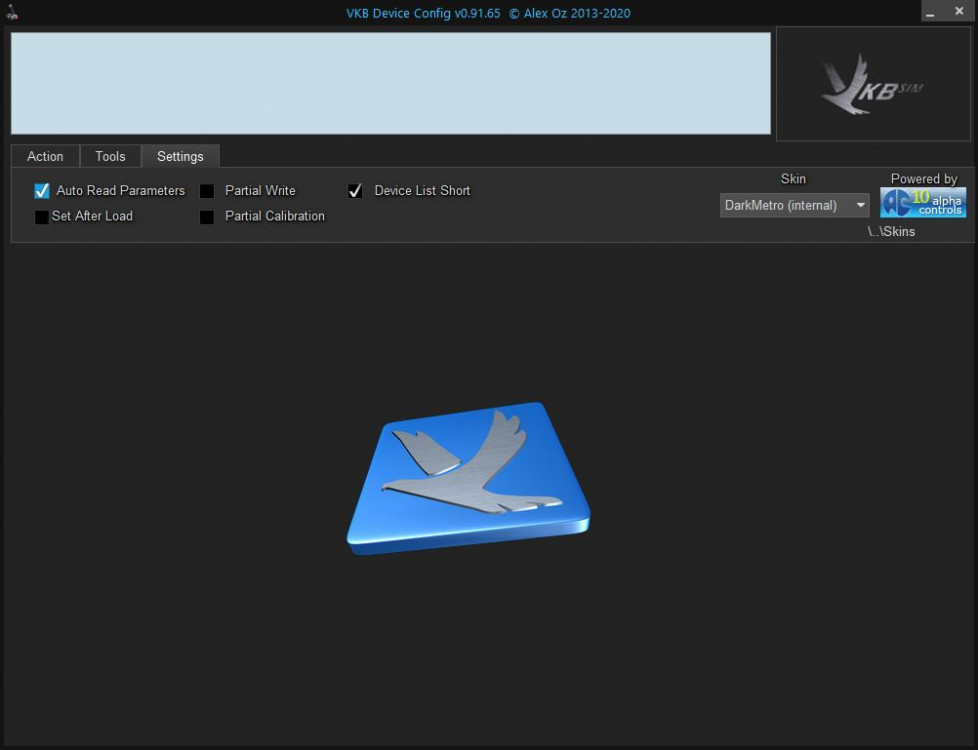The height and width of the screenshot is (750, 978).
Task: Click the light blue device list area
Action: pos(391,83)
